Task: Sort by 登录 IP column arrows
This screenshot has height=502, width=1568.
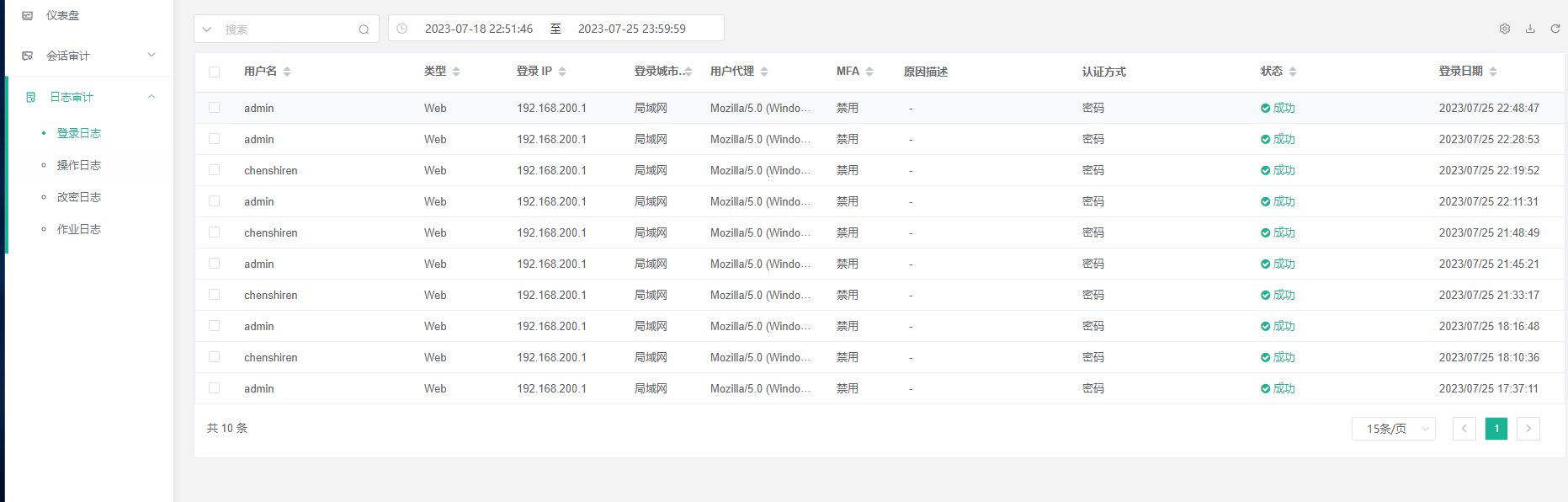Action: tap(562, 72)
